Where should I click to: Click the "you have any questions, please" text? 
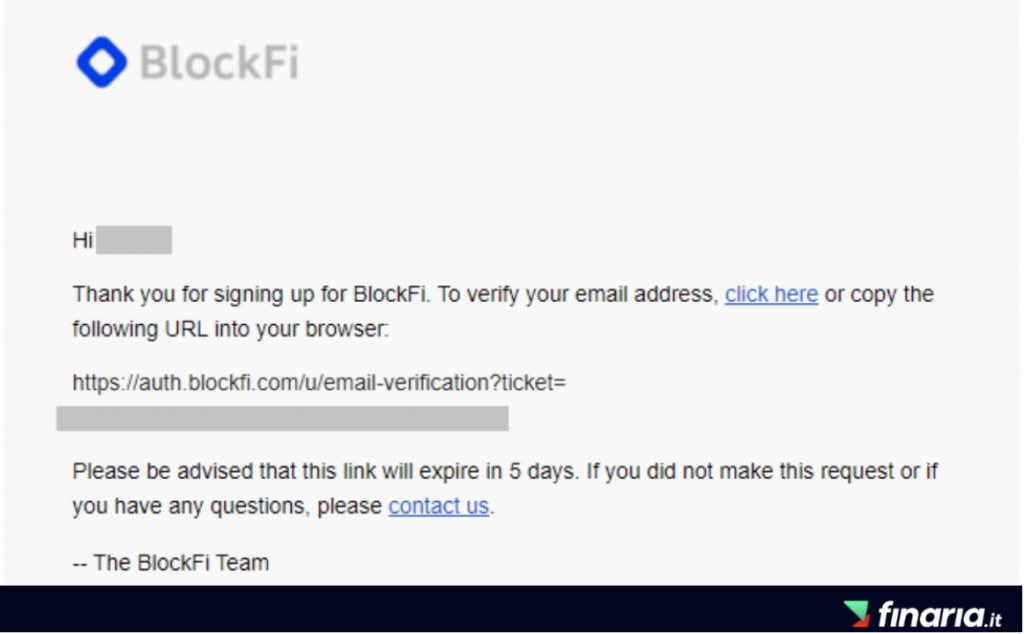click(x=227, y=507)
